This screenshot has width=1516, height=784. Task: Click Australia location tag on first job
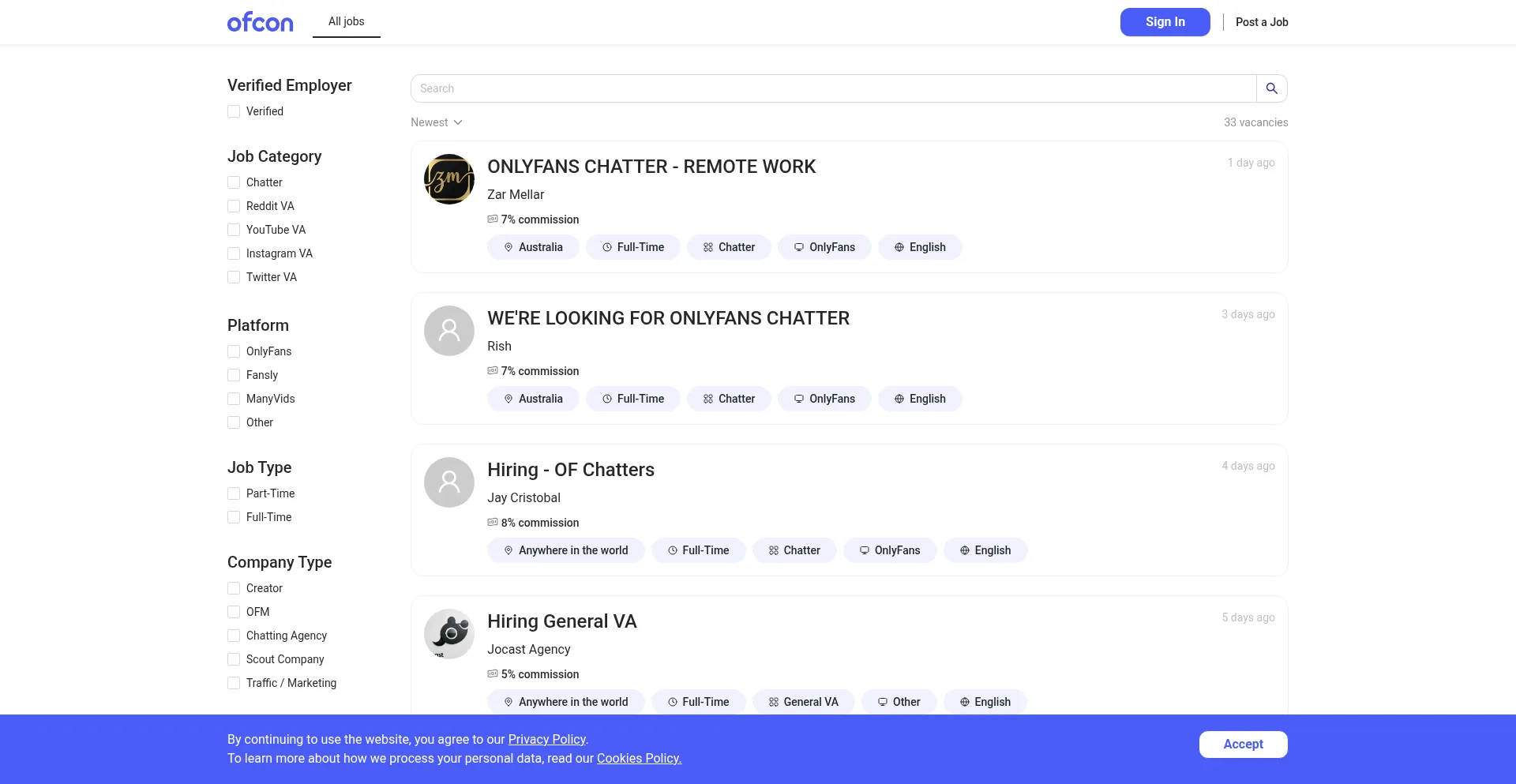533,247
